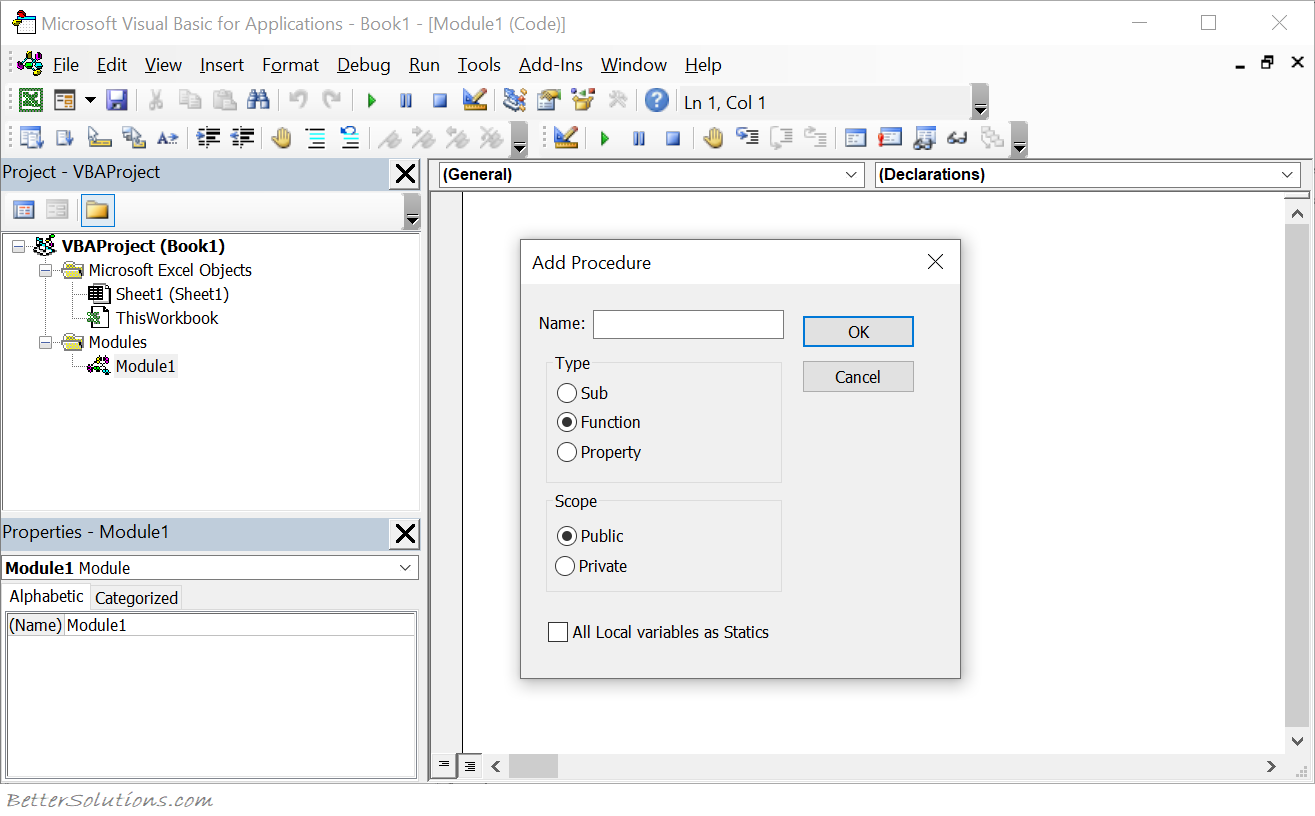This screenshot has height=816, width=1315.
Task: Switch to Full Module View at the code window bottom
Action: click(x=469, y=766)
